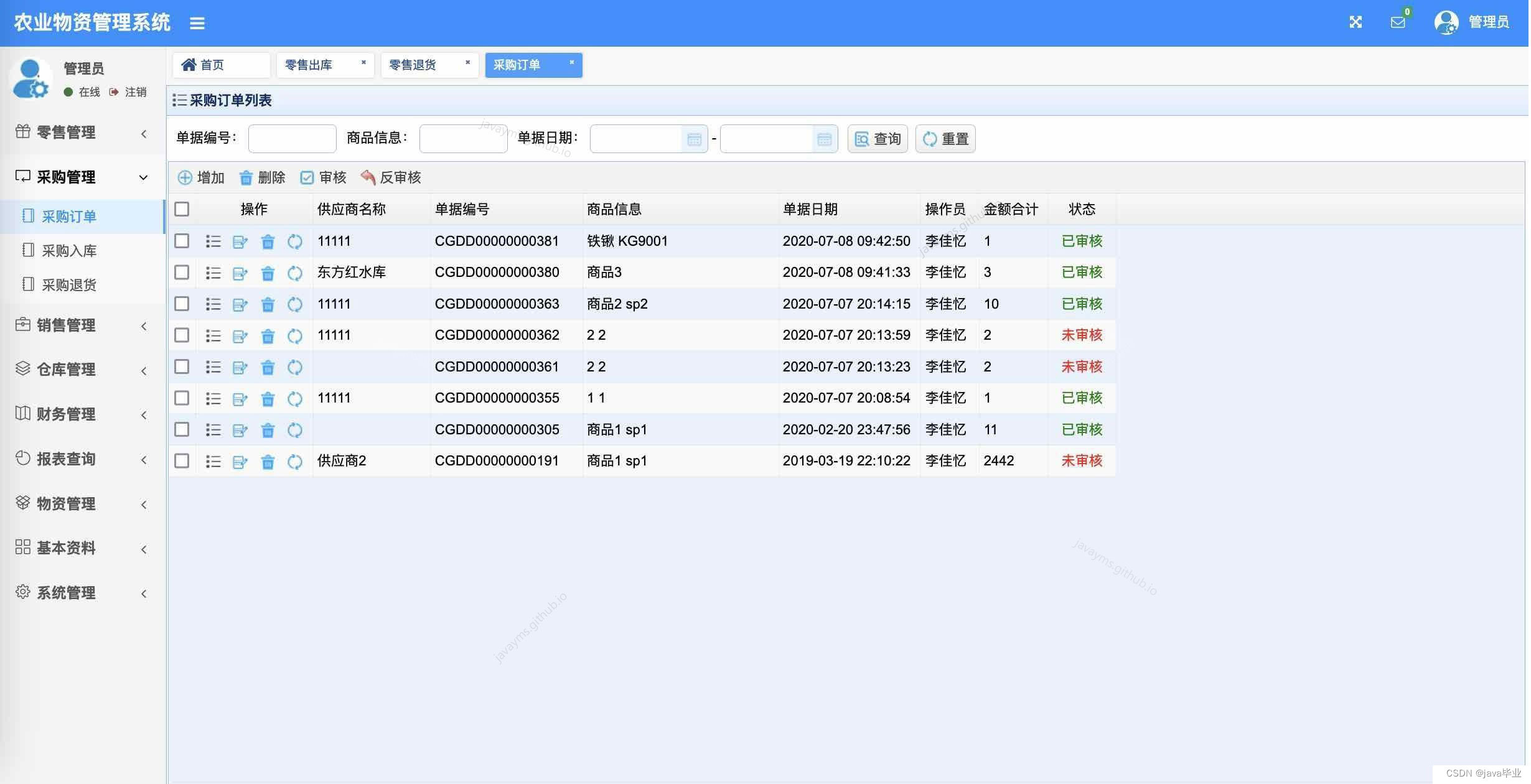The image size is (1531, 784).
Task: Check the box for order CGDD00000000305
Action: point(182,429)
